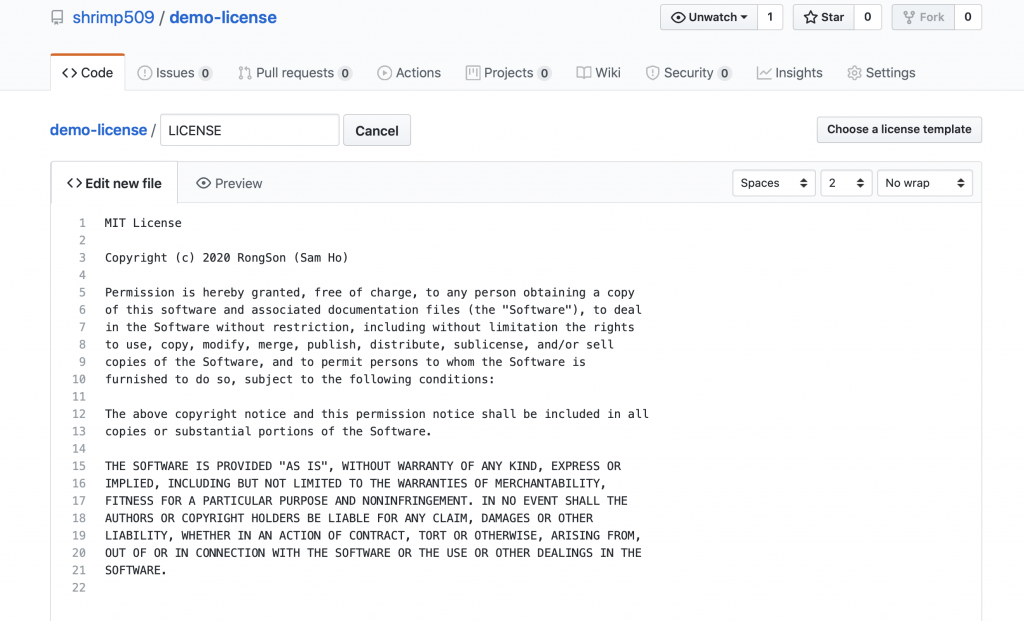Click the "MIT License" line in editor
Screen dimensions: 1024x621
pos(143,223)
